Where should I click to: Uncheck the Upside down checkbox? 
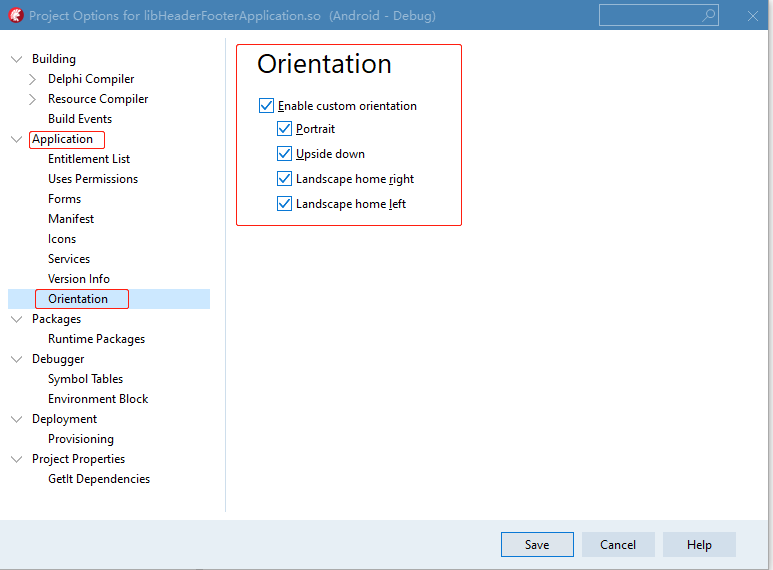285,154
